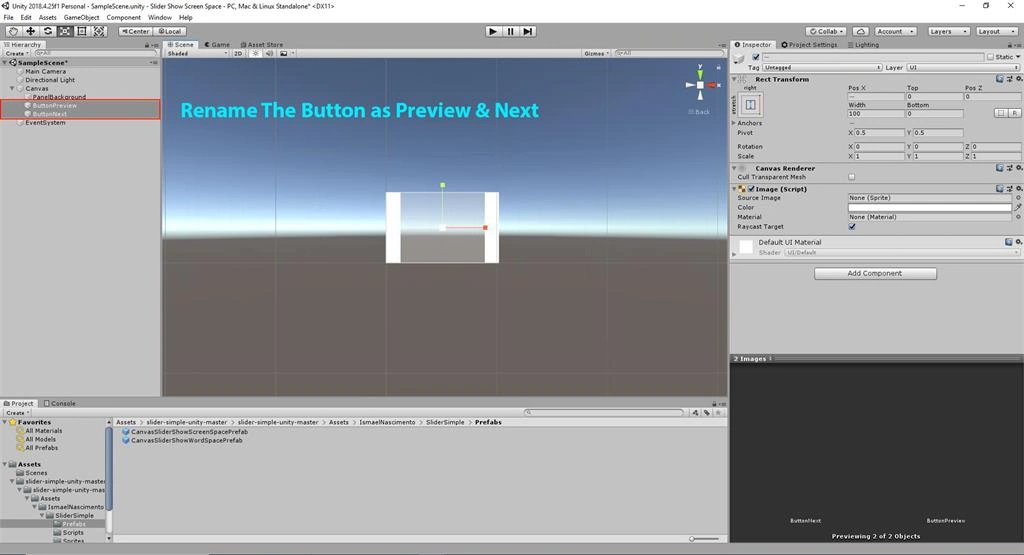Open the Shaded draw mode dropdown
1024x555 pixels.
[x=197, y=54]
